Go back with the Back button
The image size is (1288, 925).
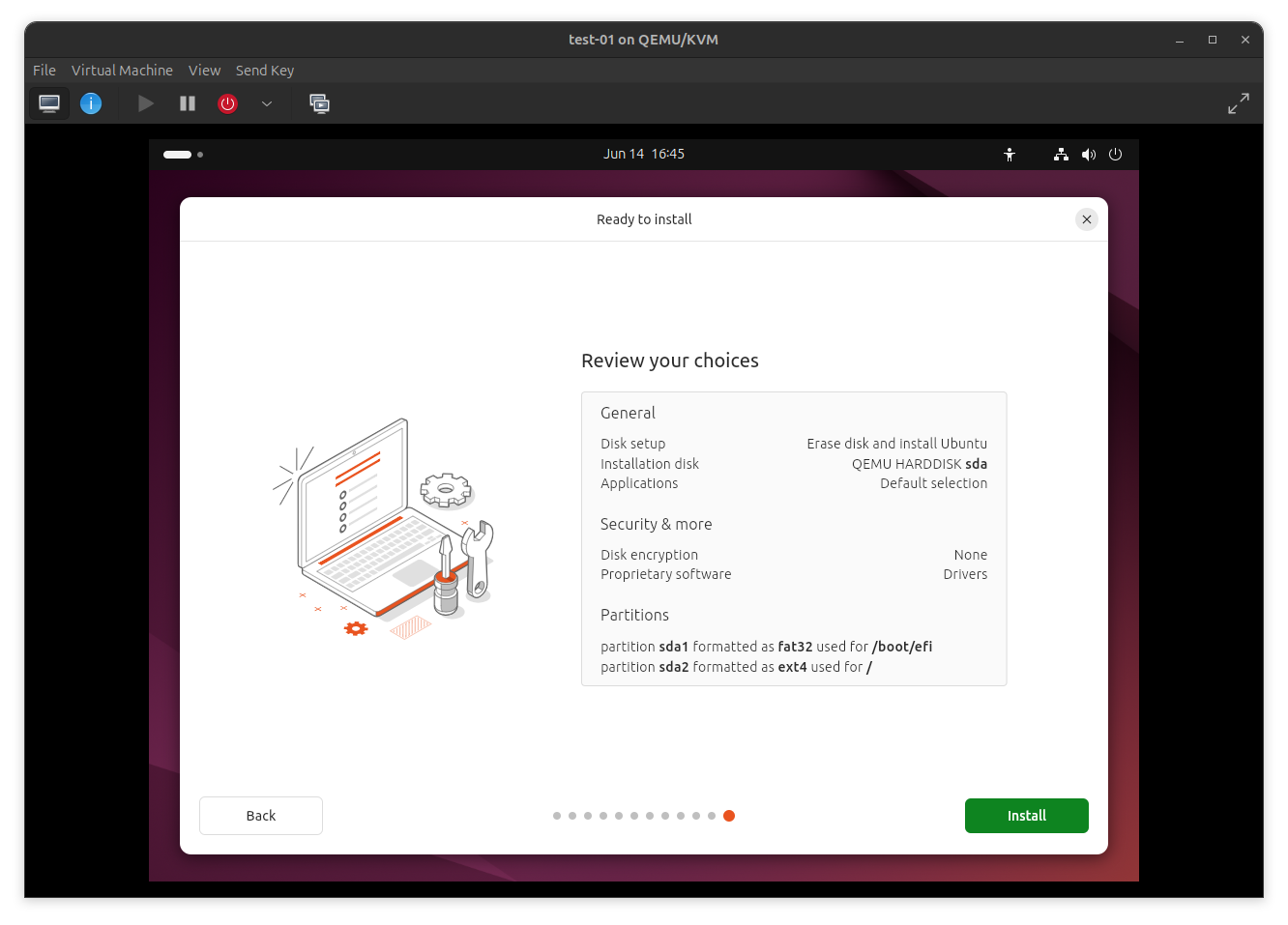260,815
